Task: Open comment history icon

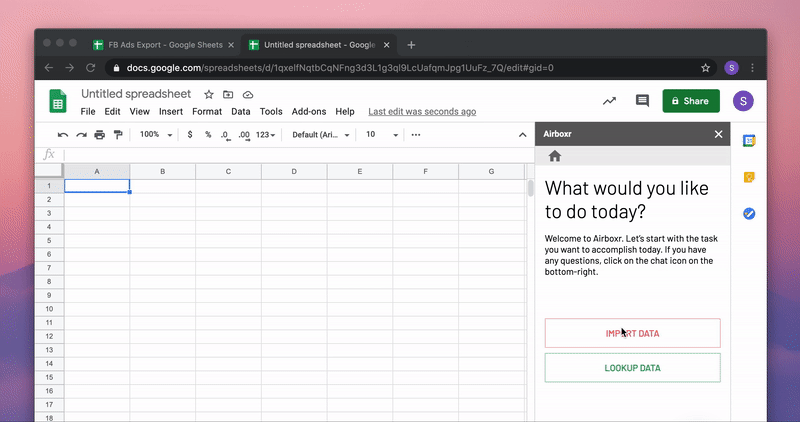Action: [642, 101]
